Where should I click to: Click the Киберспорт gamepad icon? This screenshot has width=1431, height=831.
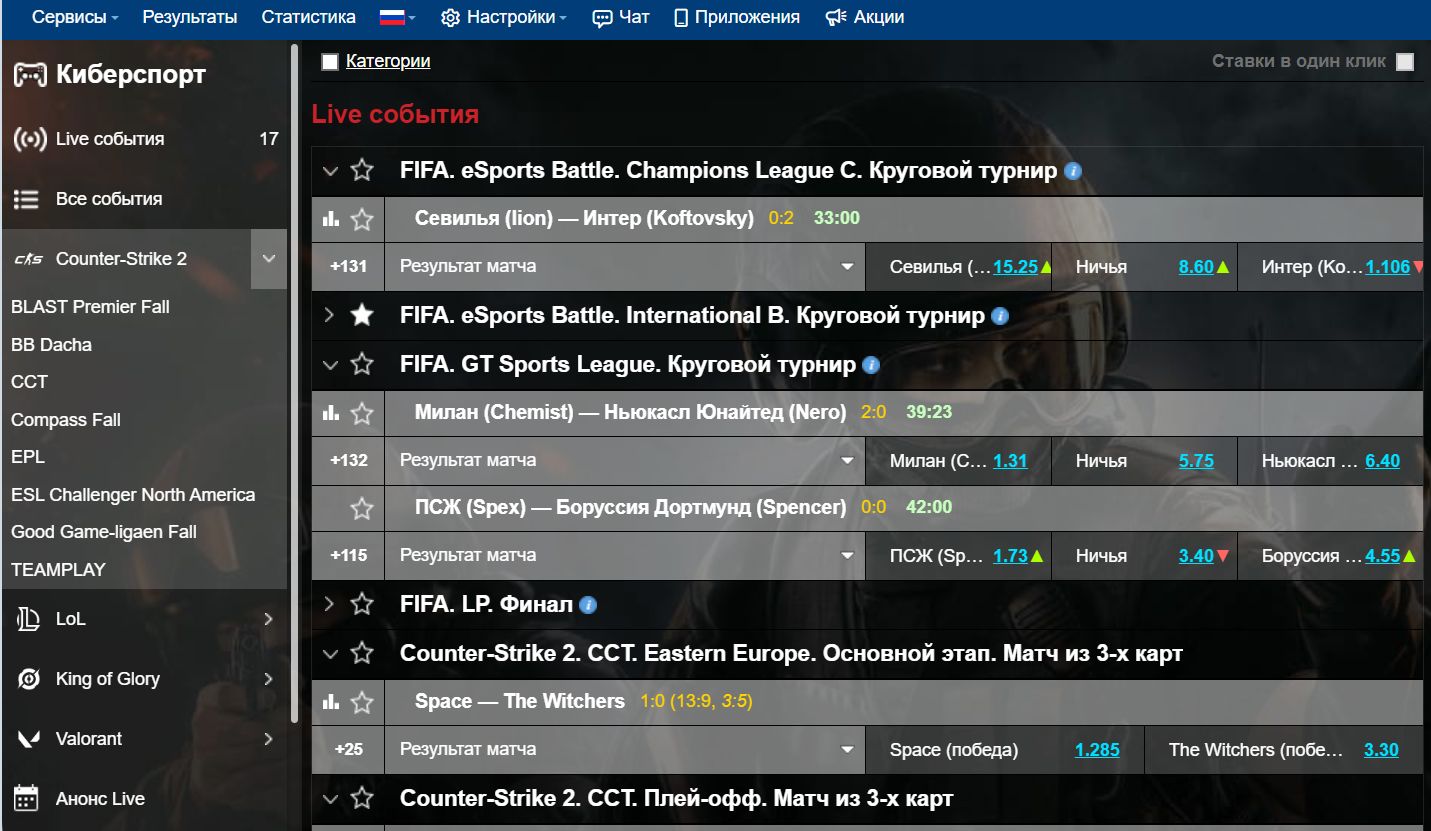coord(30,75)
